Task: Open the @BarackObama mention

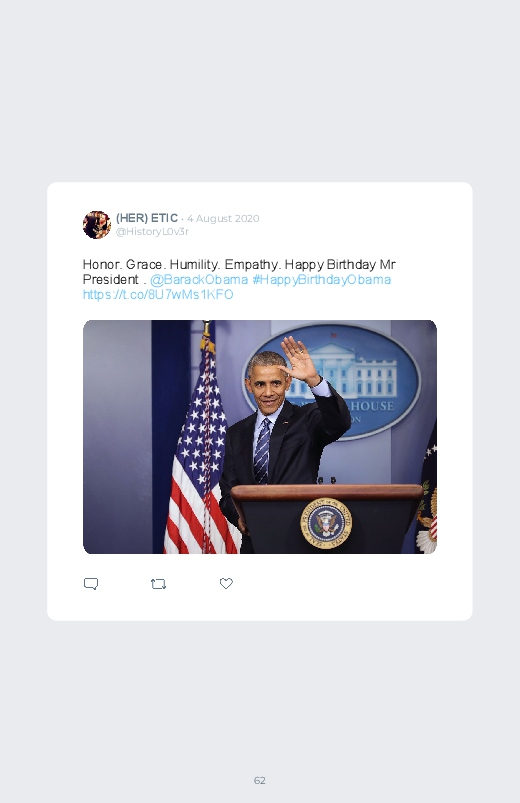Action: [199, 280]
